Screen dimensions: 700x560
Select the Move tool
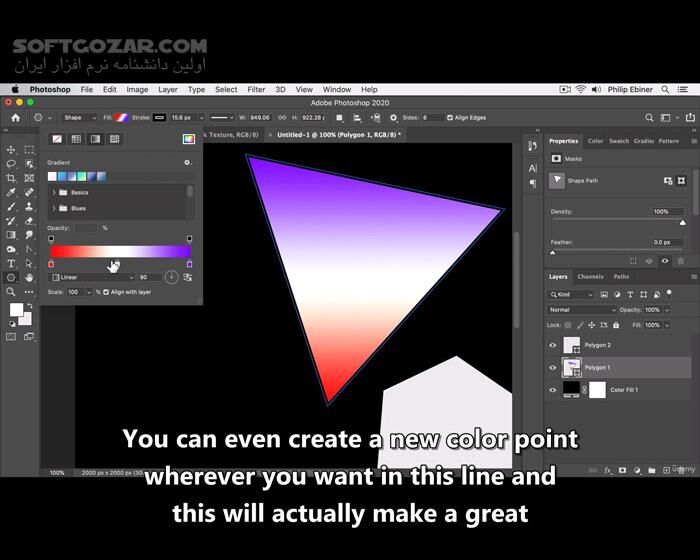coord(11,150)
